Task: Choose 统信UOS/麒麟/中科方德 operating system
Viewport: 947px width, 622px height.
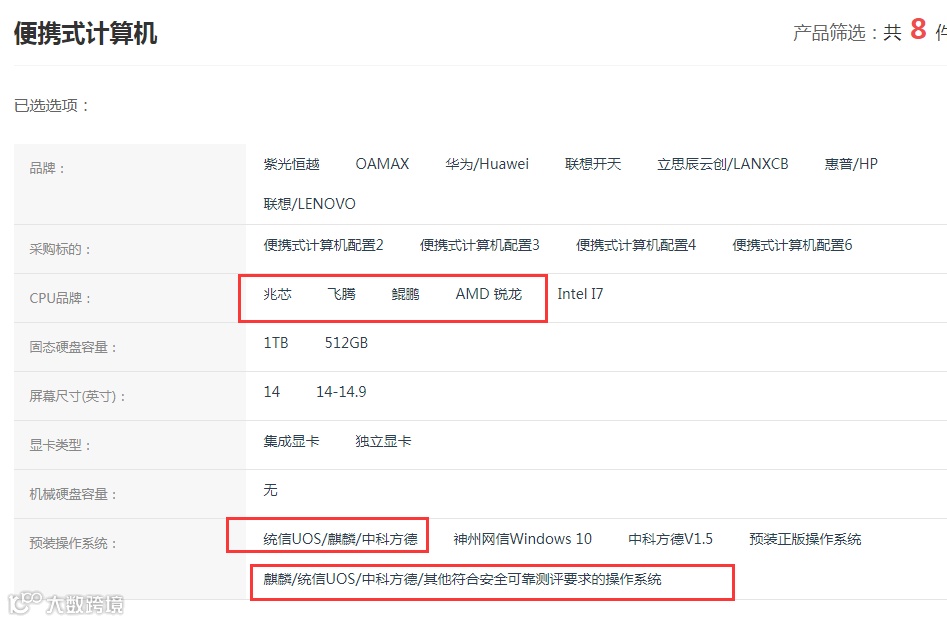Action: (x=341, y=539)
